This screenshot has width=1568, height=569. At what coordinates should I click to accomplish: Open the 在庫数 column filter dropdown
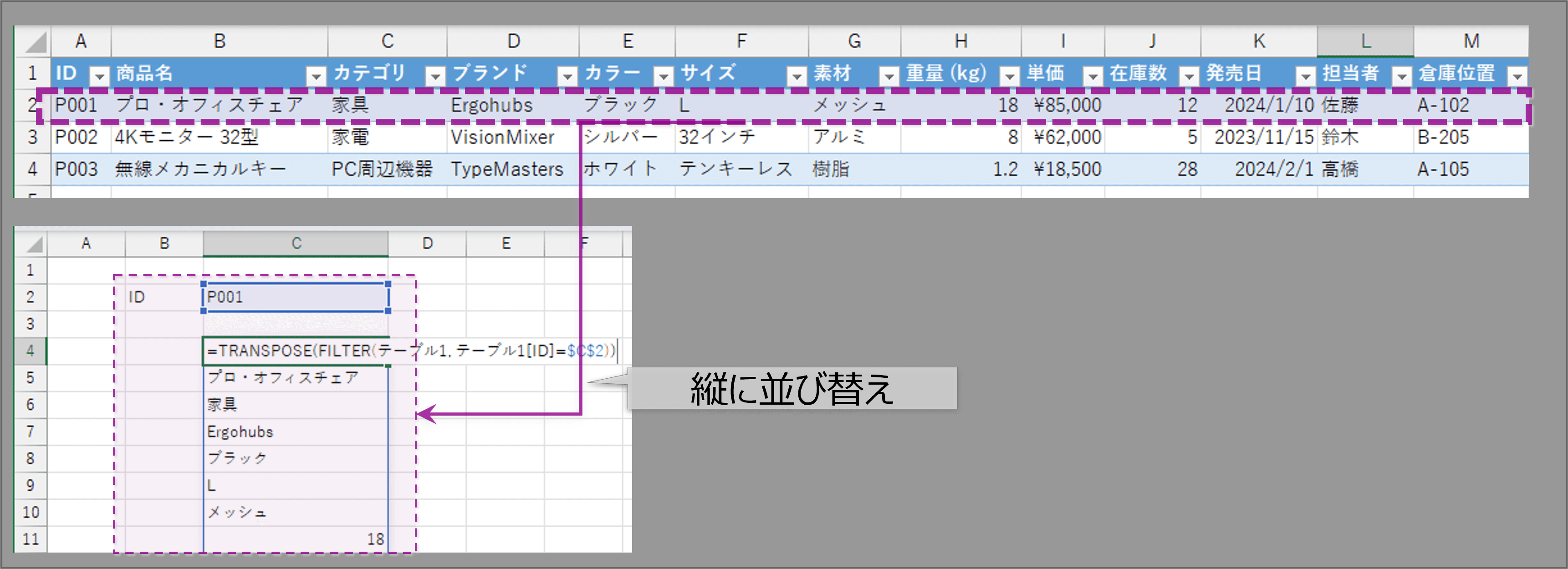(1189, 76)
